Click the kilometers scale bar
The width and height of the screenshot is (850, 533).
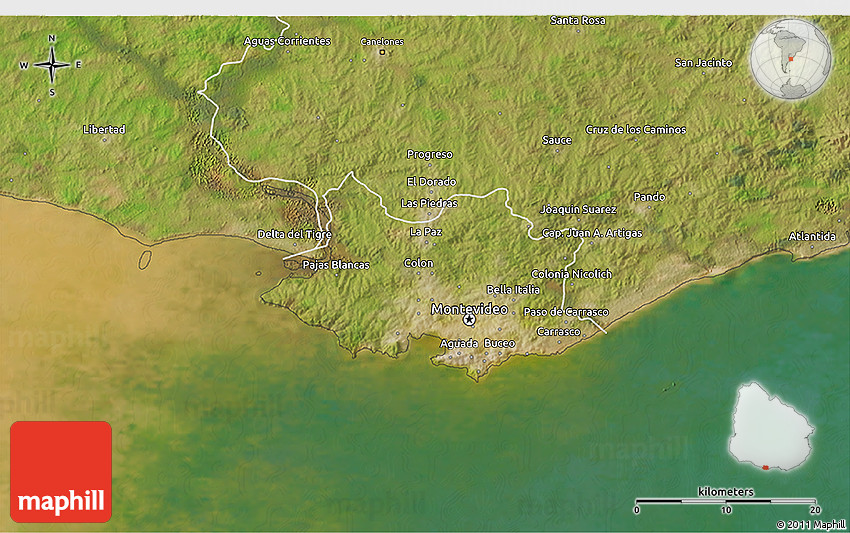tap(727, 499)
